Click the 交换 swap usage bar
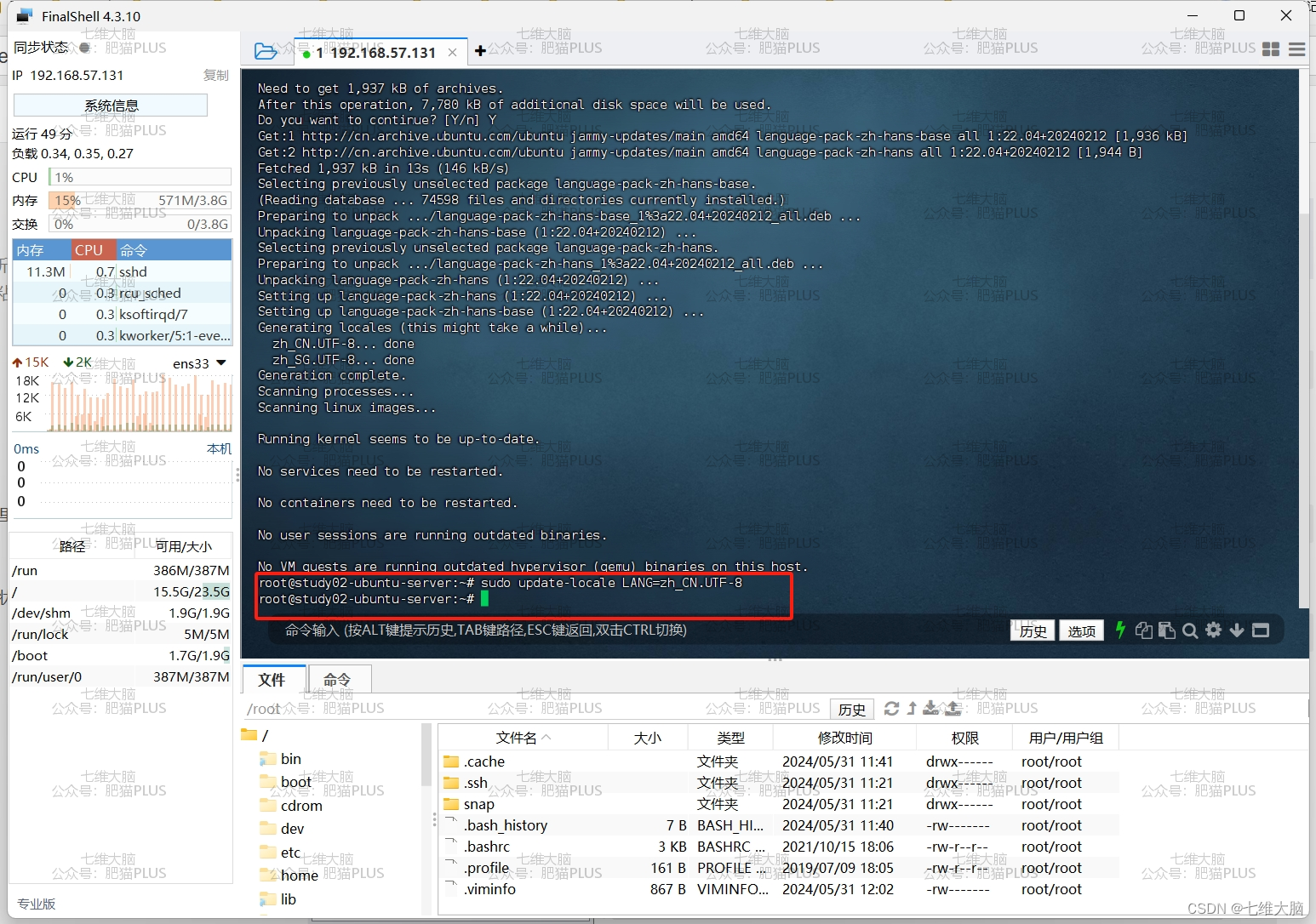Viewport: 1316px width, 924px height. (140, 225)
